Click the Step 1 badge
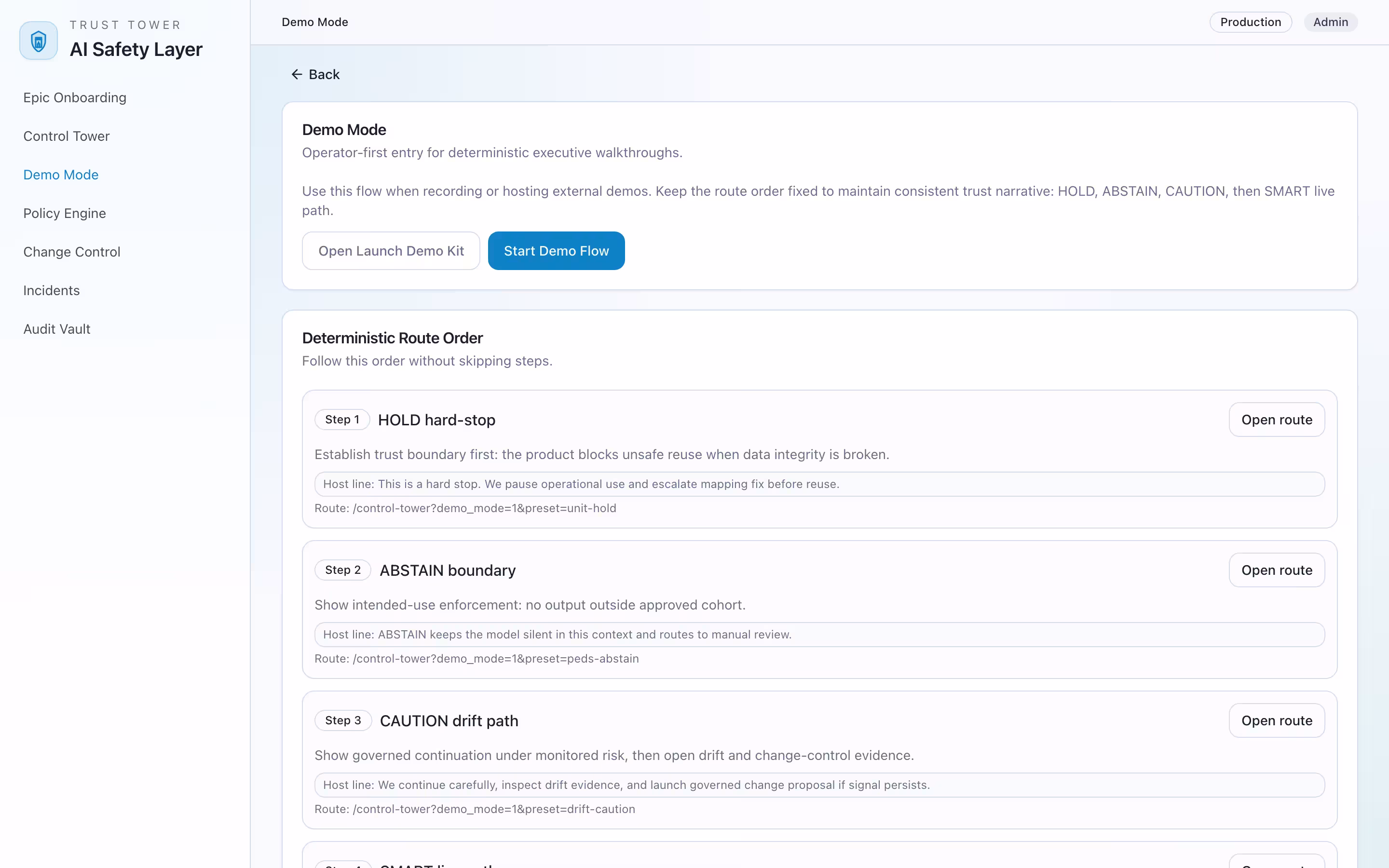1389x868 pixels. pos(342,420)
